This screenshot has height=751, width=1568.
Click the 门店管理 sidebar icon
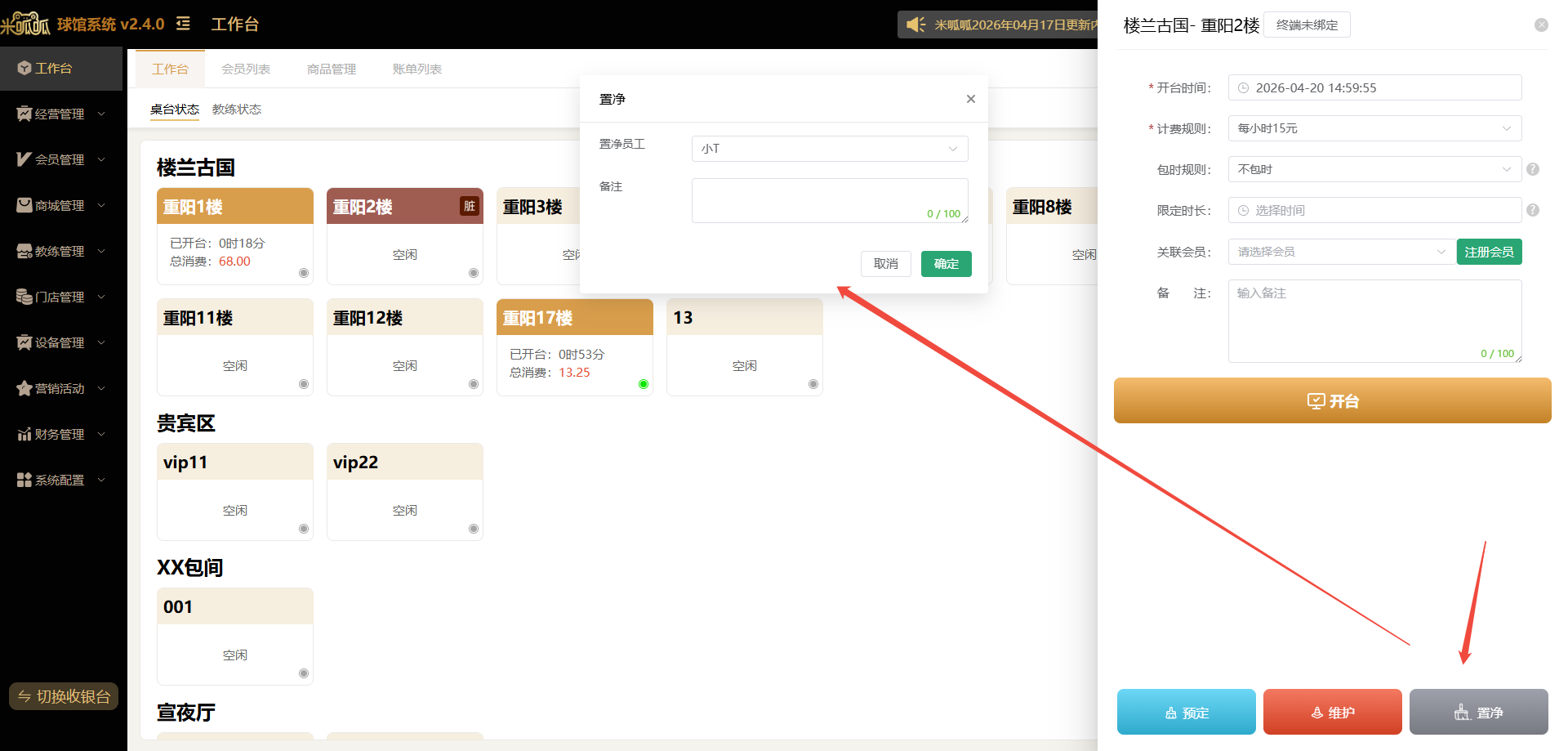click(x=24, y=297)
